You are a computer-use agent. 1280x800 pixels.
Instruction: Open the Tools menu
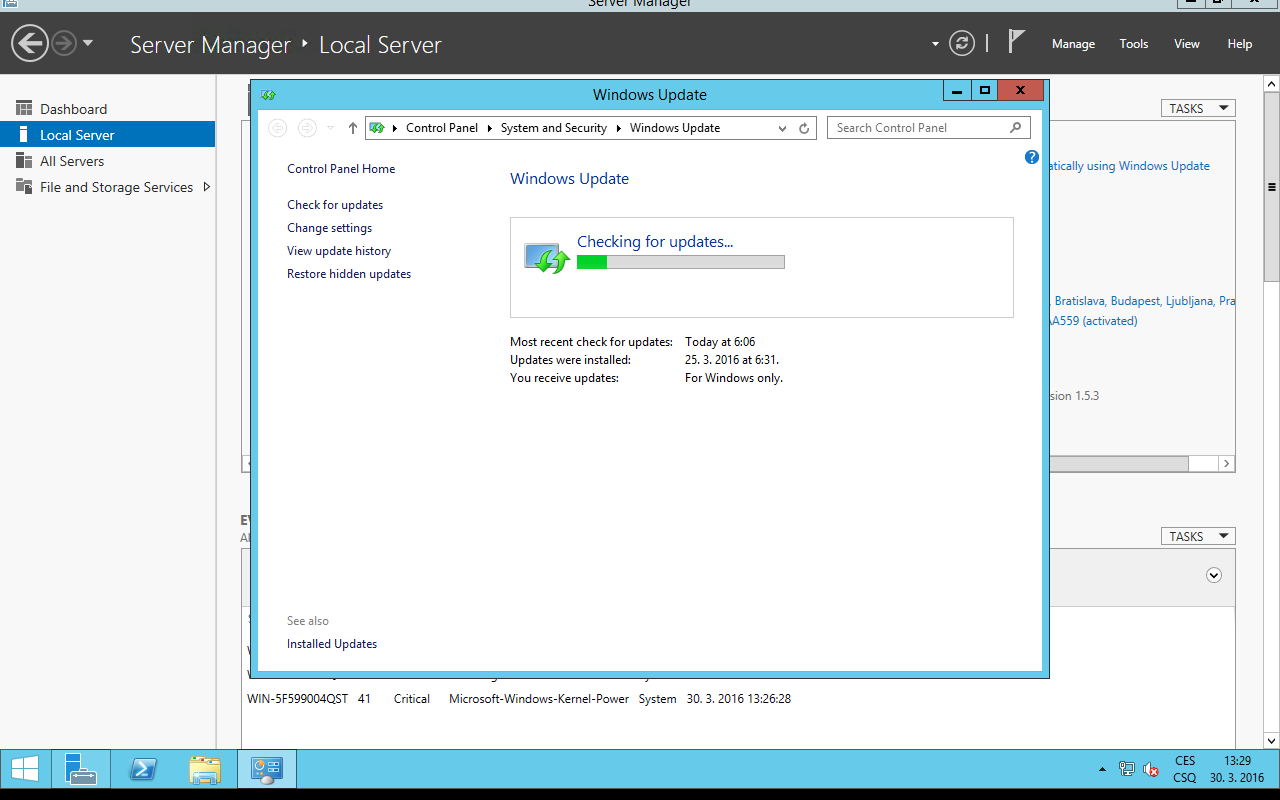point(1134,44)
